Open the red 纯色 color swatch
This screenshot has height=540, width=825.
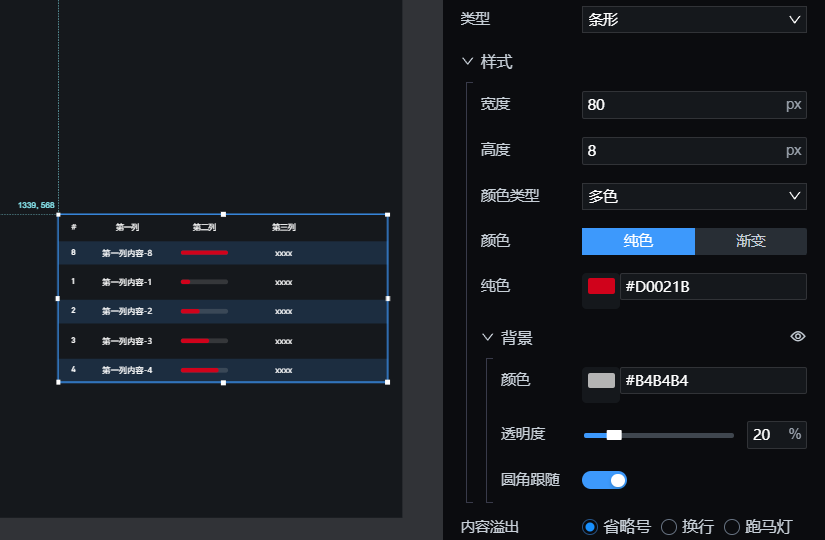pos(601,286)
